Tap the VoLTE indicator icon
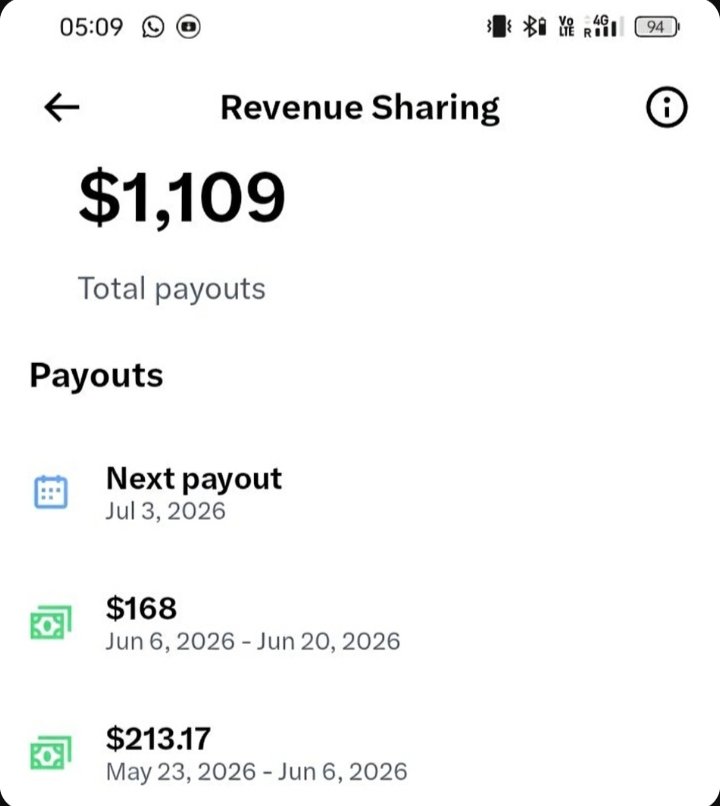The width and height of the screenshot is (720, 806). [566, 26]
